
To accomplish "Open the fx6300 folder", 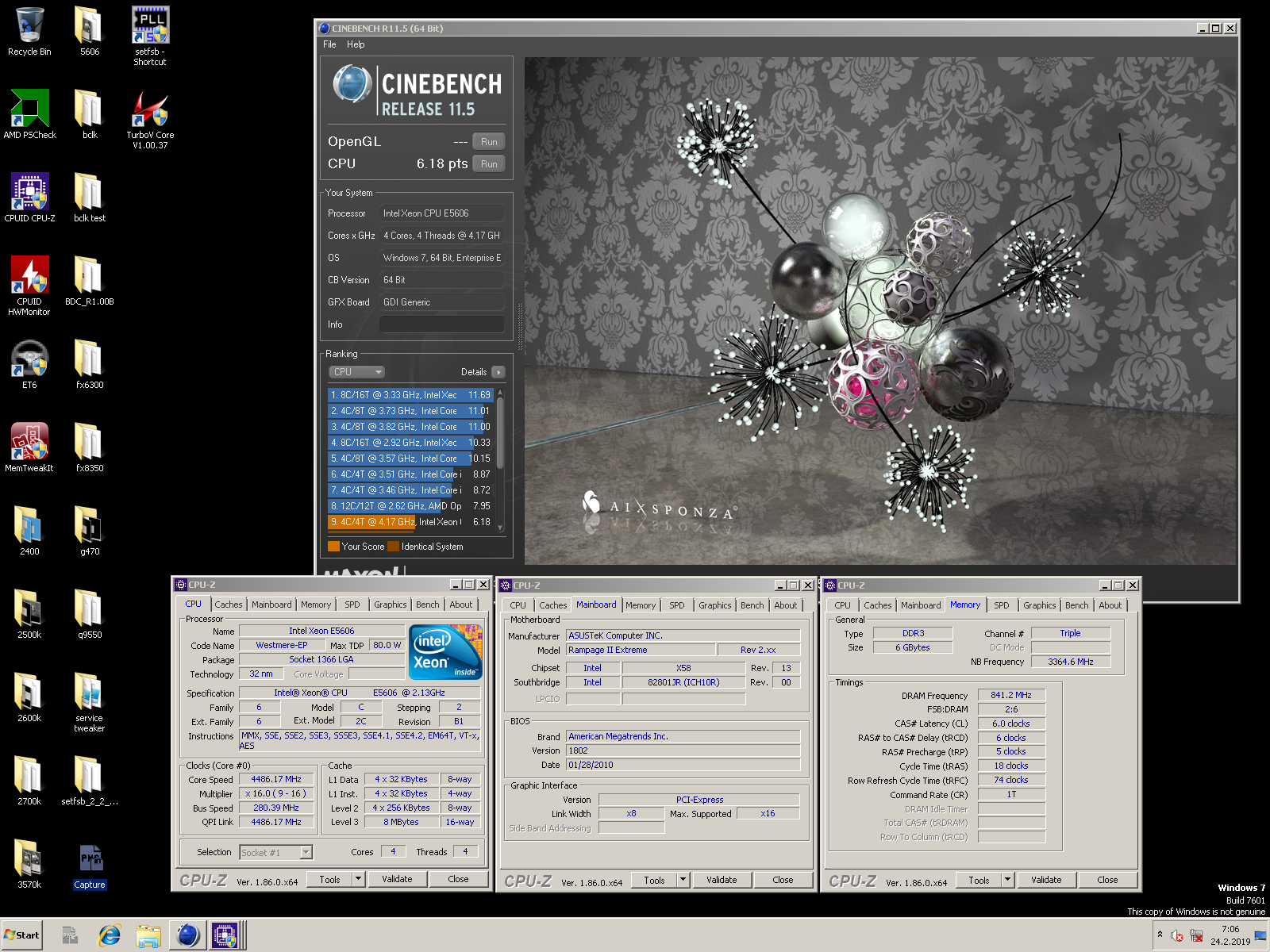I will [89, 364].
